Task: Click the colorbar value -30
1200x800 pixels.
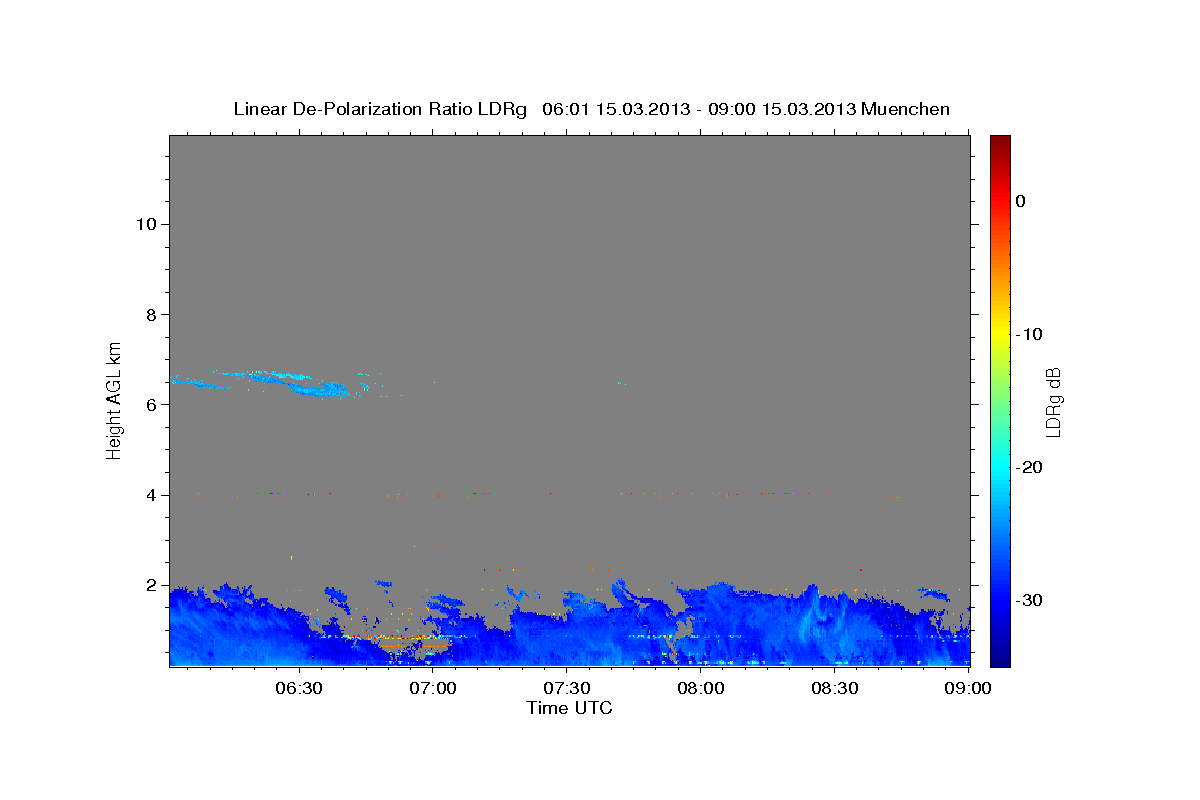Action: click(x=1030, y=600)
